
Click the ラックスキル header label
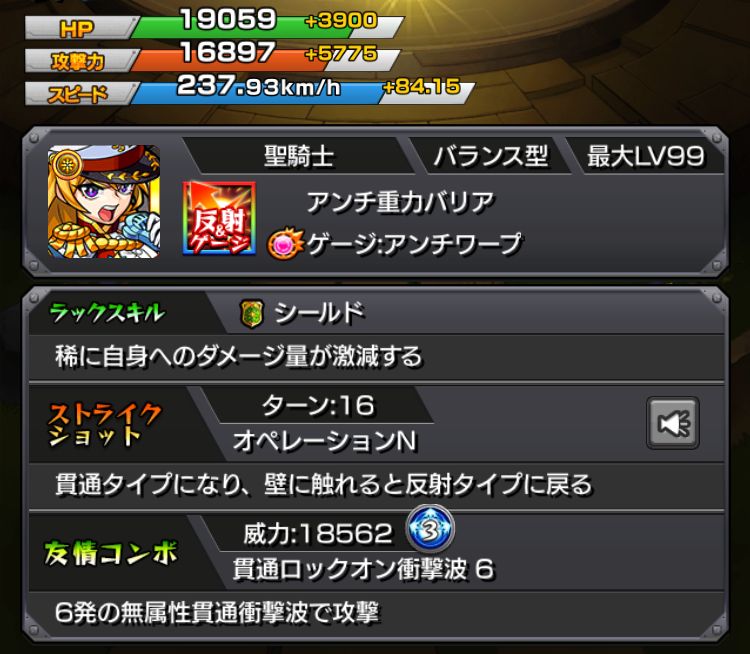click(107, 313)
